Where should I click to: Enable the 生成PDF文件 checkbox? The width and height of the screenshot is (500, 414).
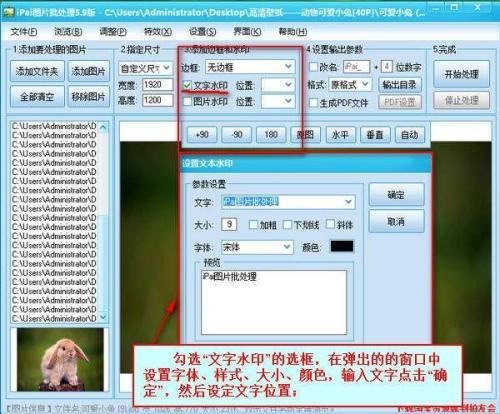tap(313, 102)
